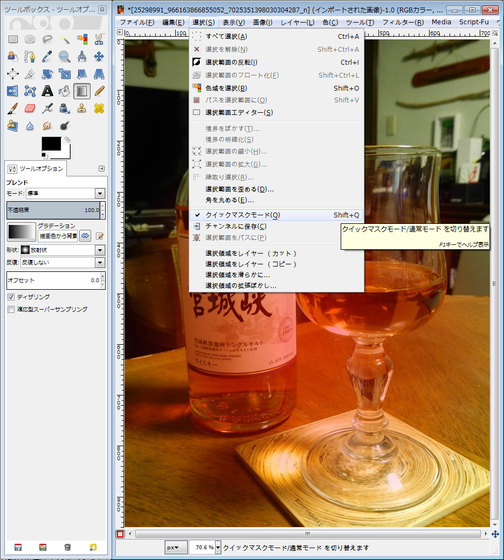Image resolution: width=504 pixels, height=560 pixels.
Task: Click the reverse gradient arrows button
Action: click(85, 236)
